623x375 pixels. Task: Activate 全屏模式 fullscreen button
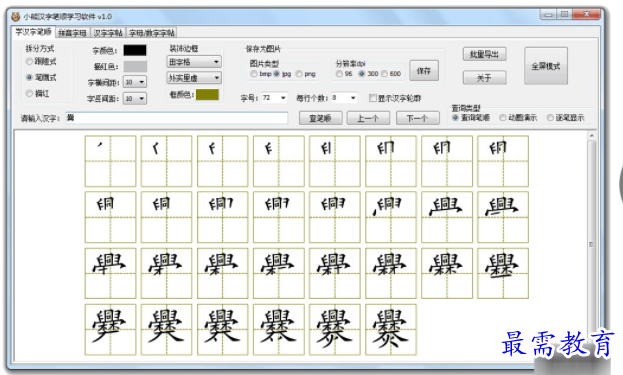pos(546,66)
